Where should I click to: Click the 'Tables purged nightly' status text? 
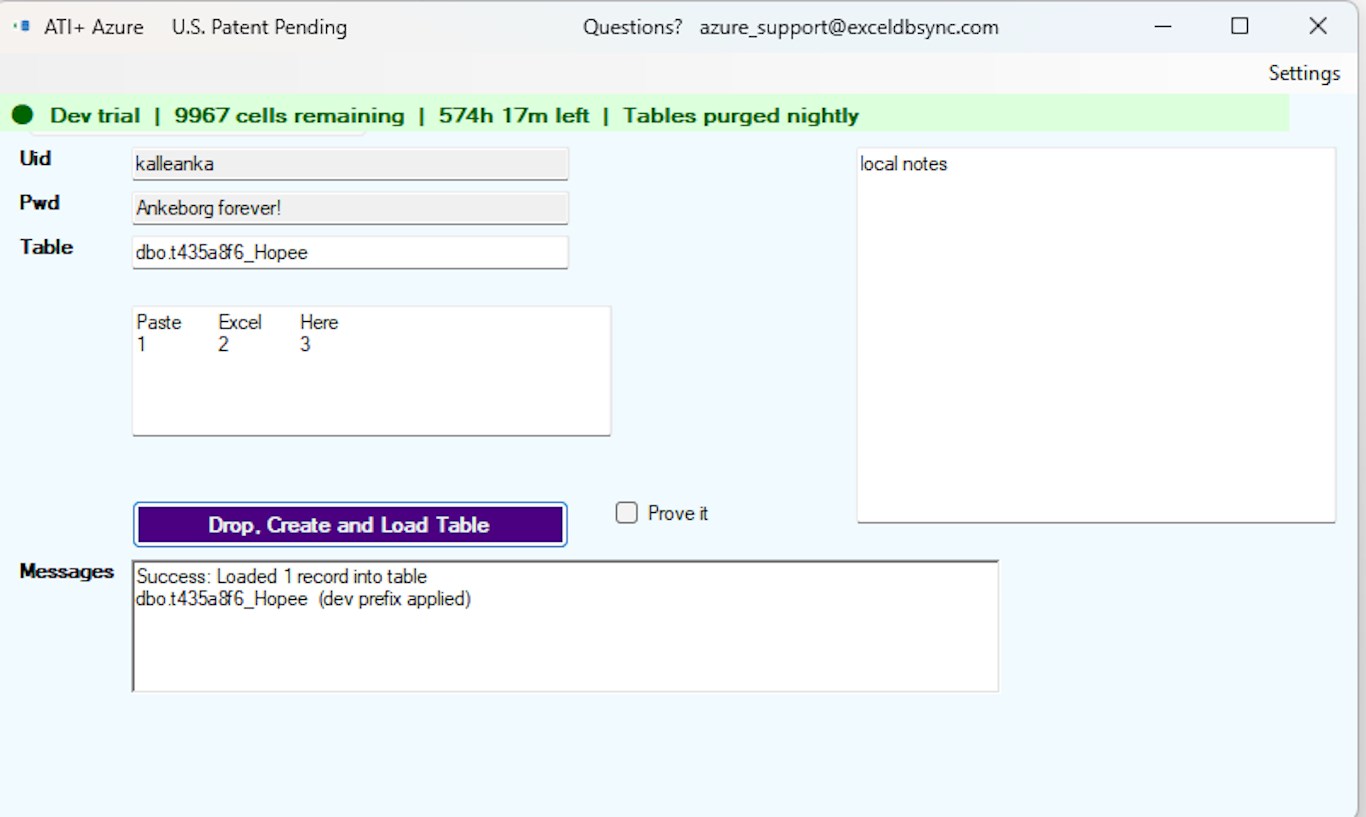[x=741, y=116]
